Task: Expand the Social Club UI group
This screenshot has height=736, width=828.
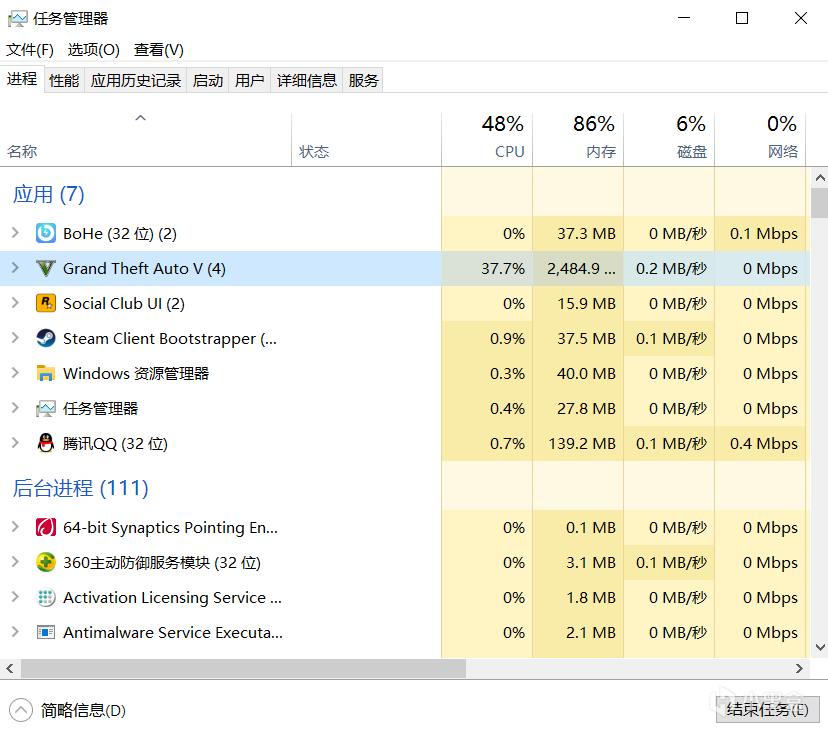Action: [15, 303]
